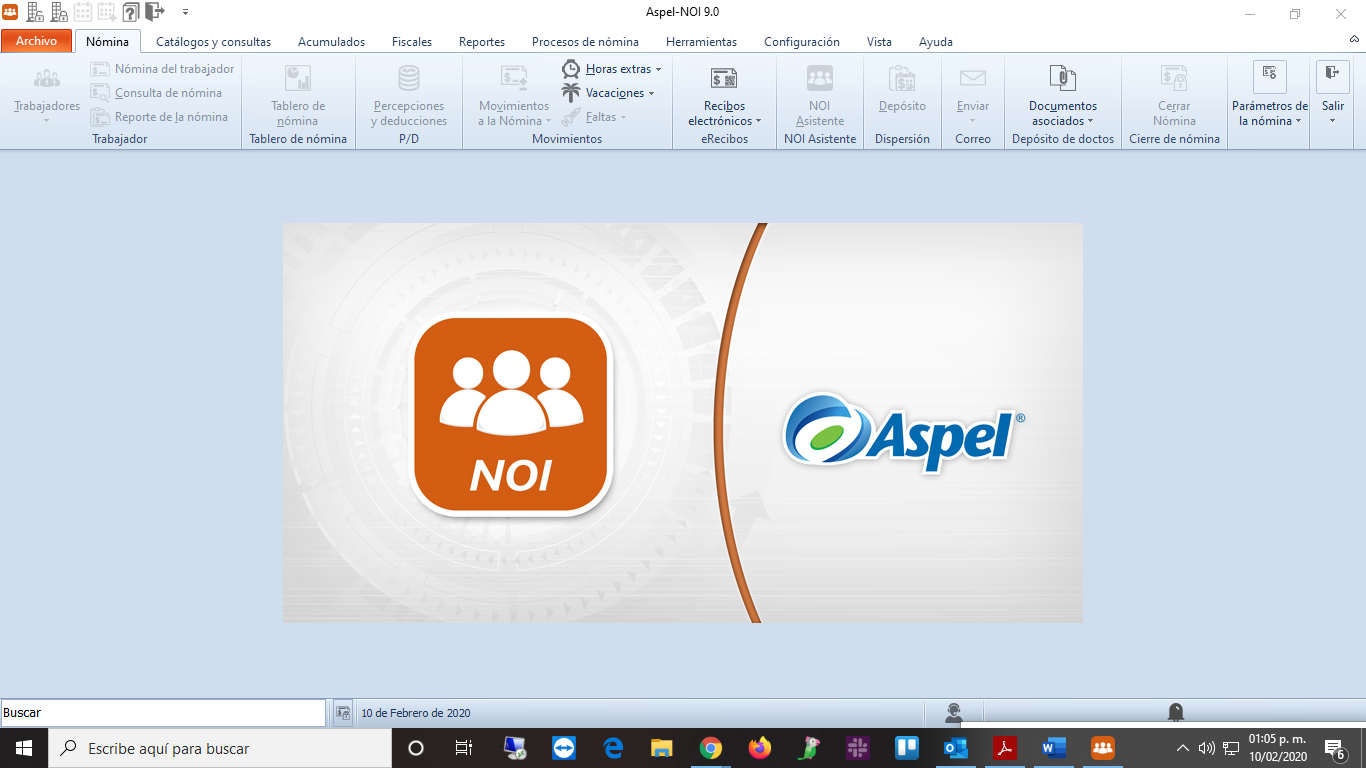Click Parámetros de la nómina icon

click(1270, 77)
